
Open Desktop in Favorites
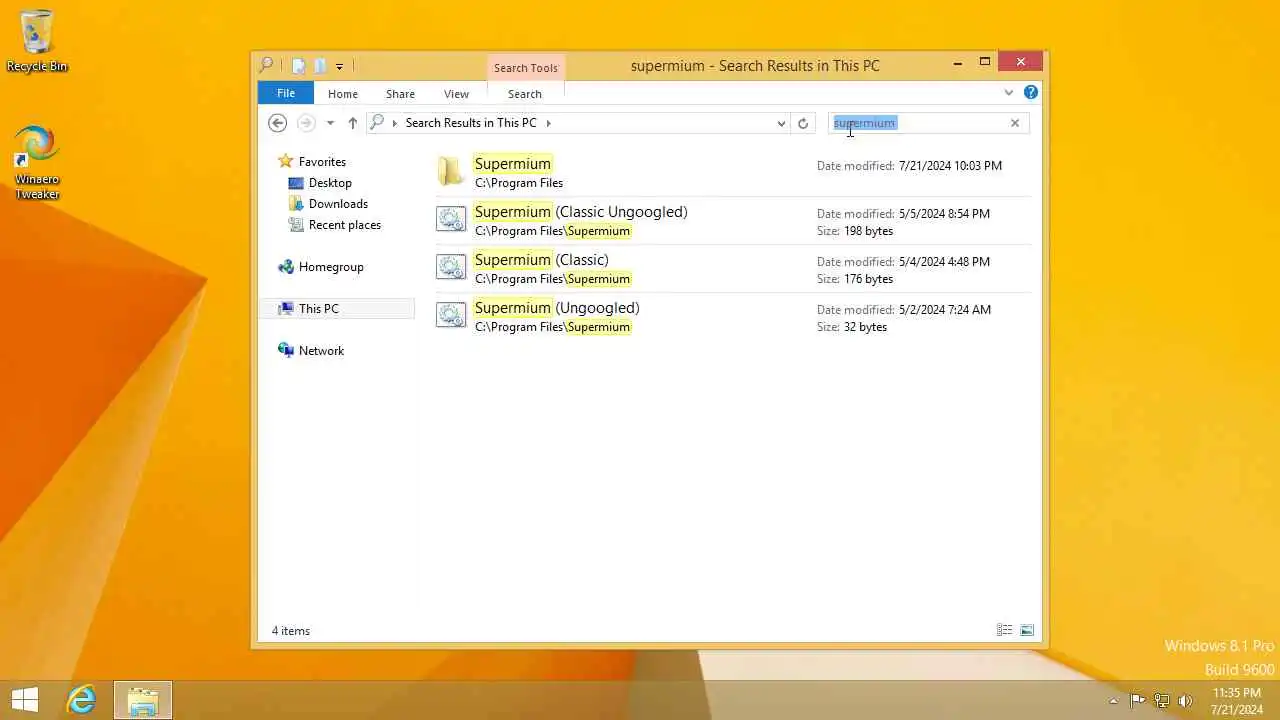pyautogui.click(x=330, y=183)
